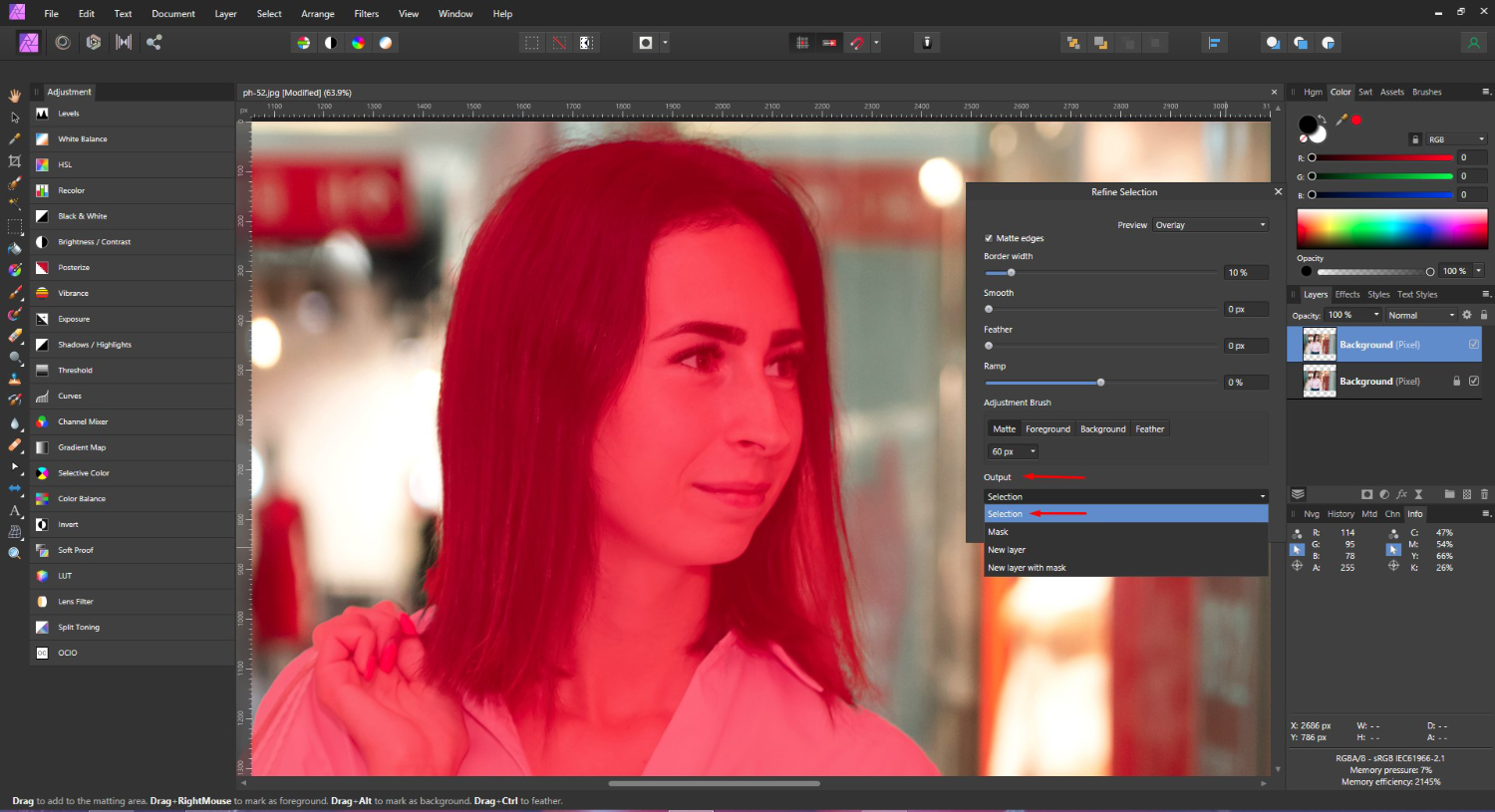This screenshot has width=1495, height=812.
Task: Open the Select menu
Action: [269, 13]
